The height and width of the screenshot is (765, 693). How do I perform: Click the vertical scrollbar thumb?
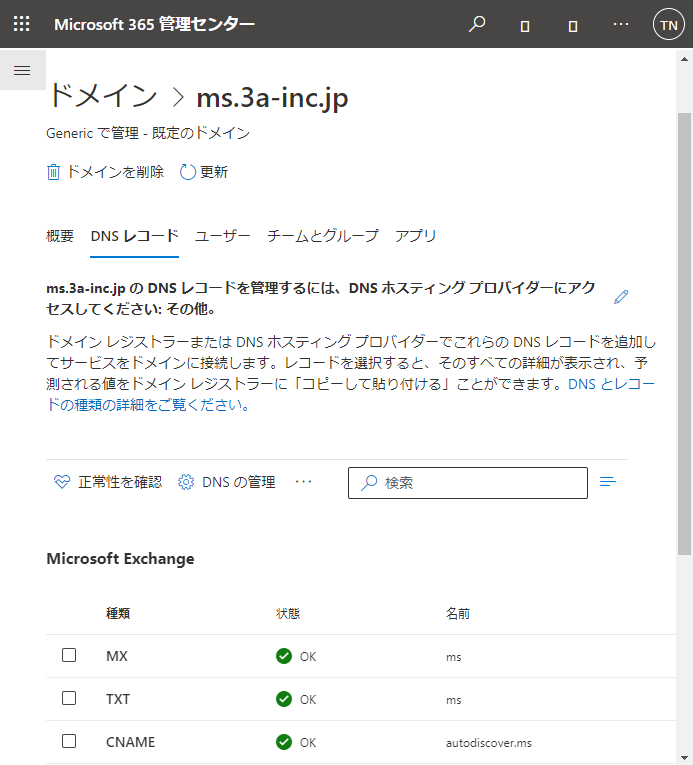coord(684,334)
